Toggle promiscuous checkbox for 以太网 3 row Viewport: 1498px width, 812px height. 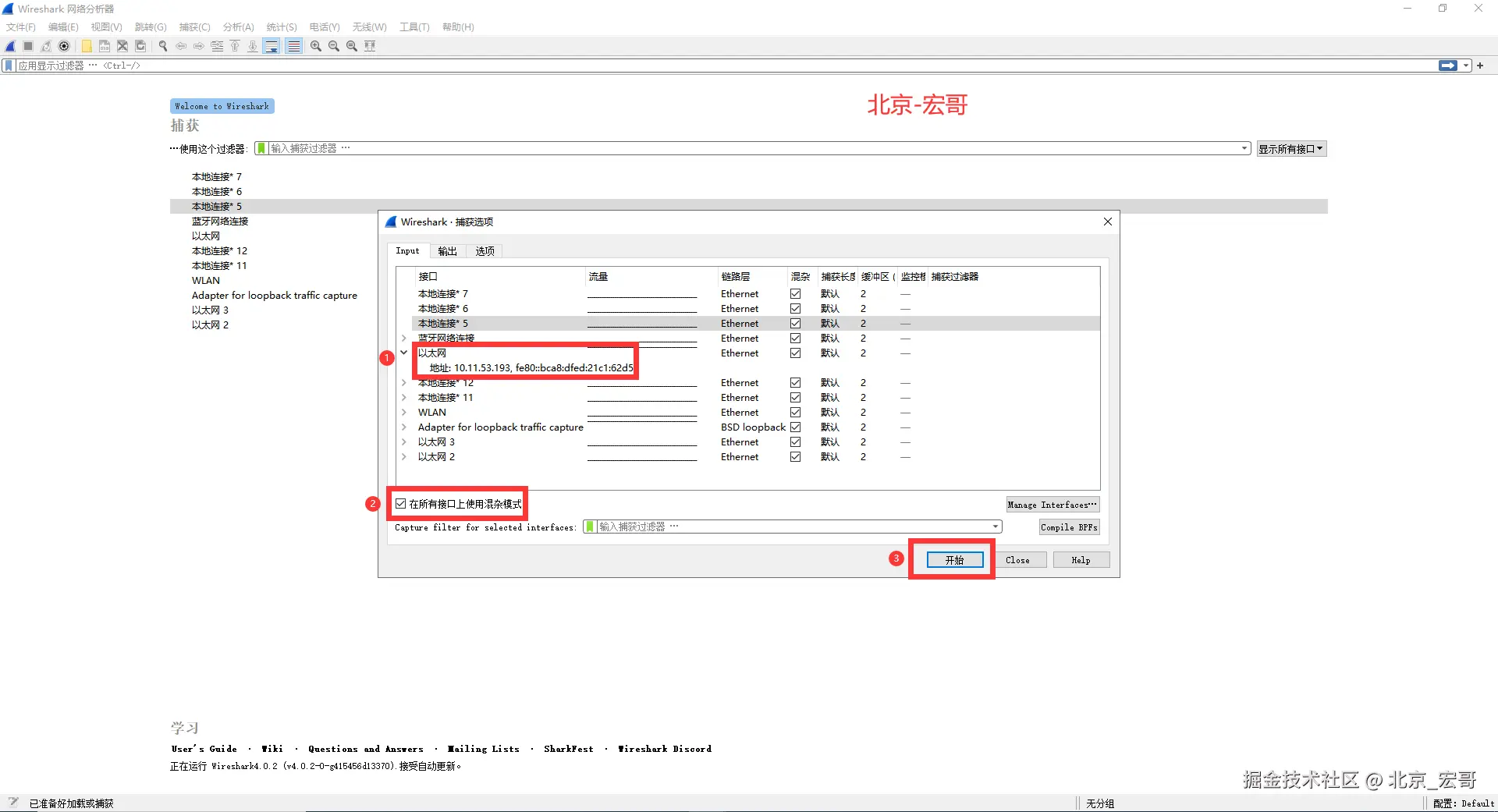(795, 442)
